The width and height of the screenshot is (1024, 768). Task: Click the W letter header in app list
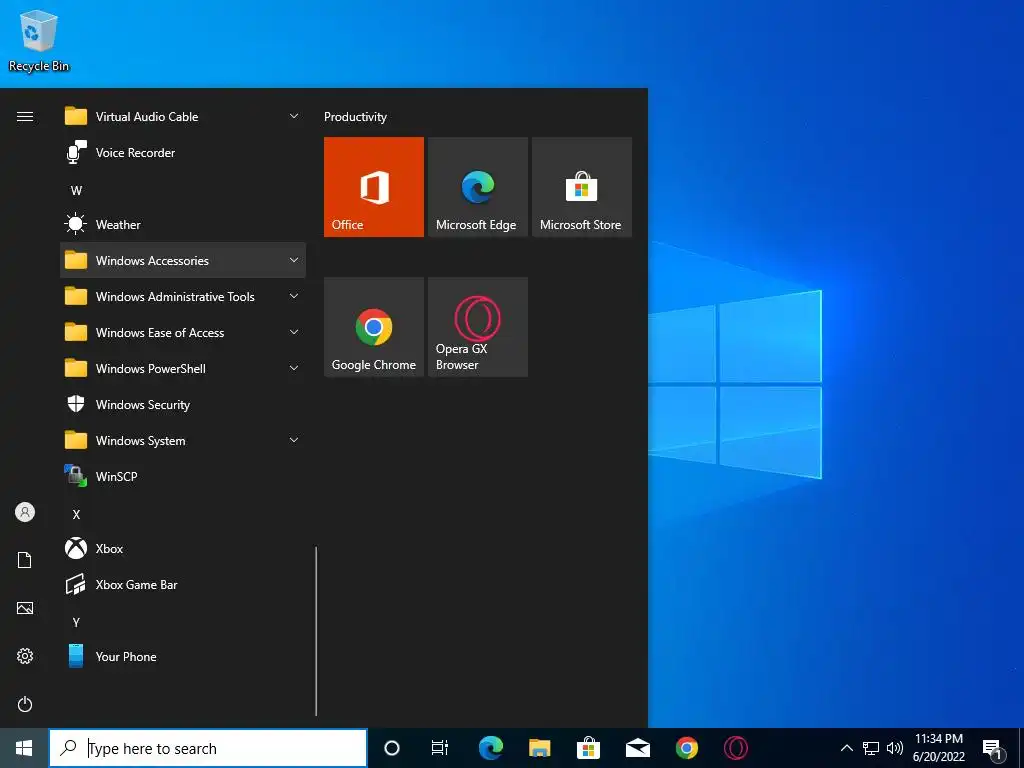76,191
